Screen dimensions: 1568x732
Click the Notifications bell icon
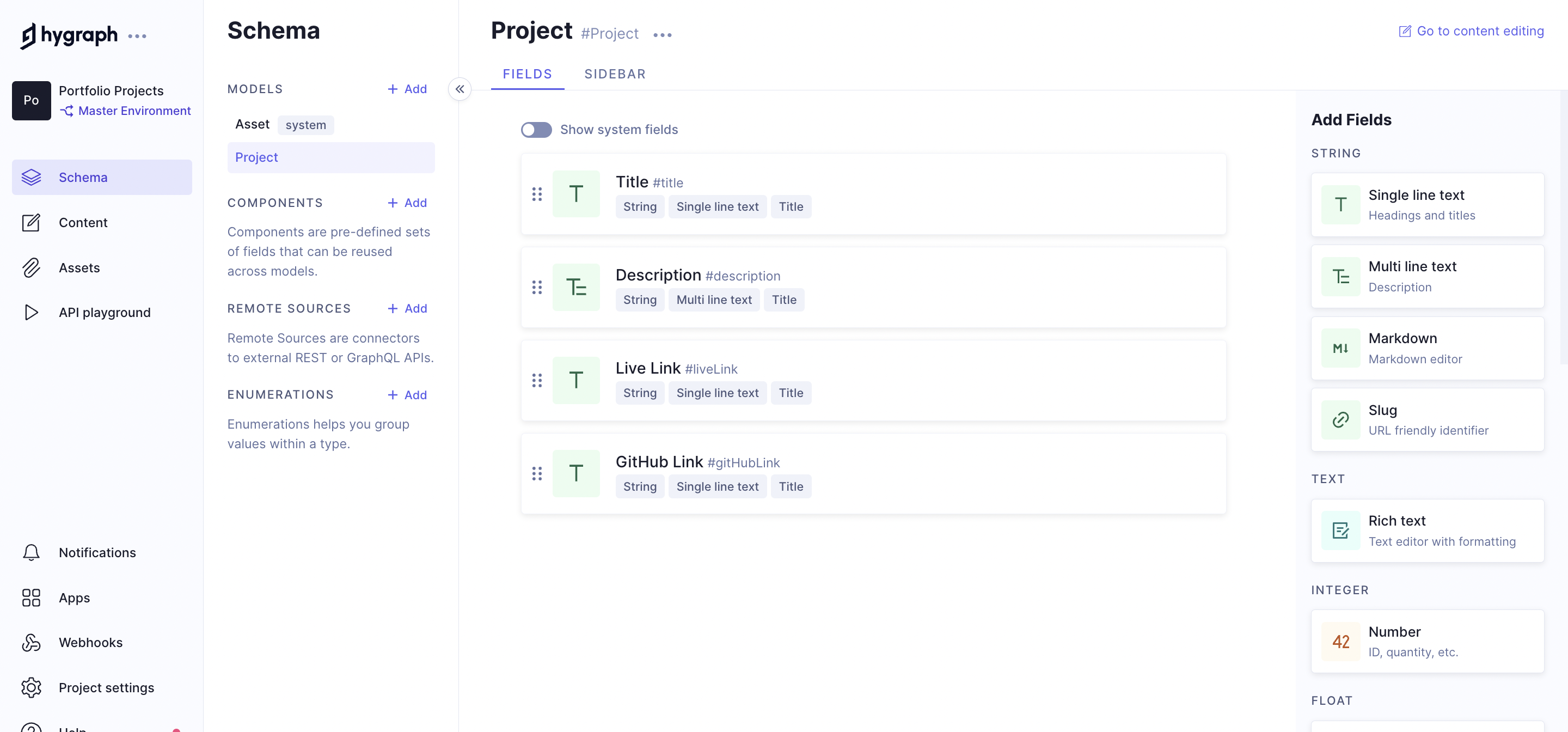(31, 552)
